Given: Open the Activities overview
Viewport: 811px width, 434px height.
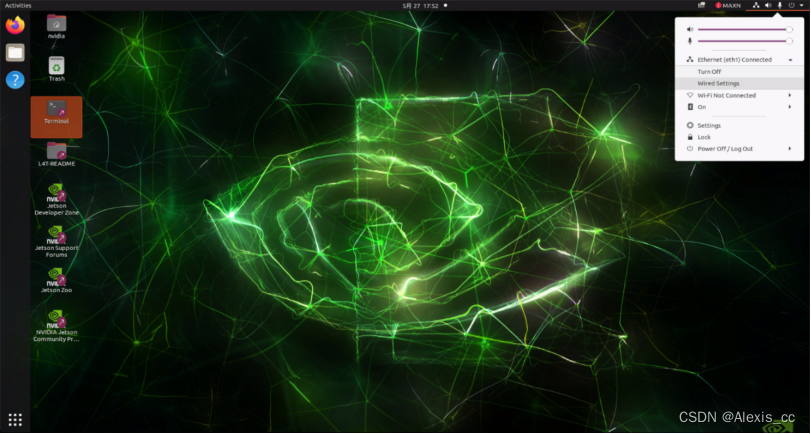Looking at the screenshot, I should 18,6.
